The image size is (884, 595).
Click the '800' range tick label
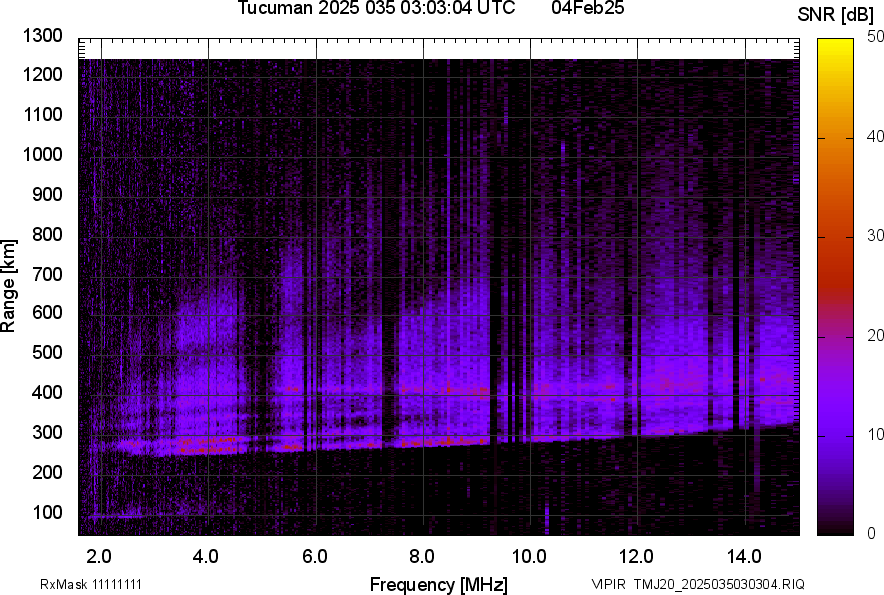[47, 234]
